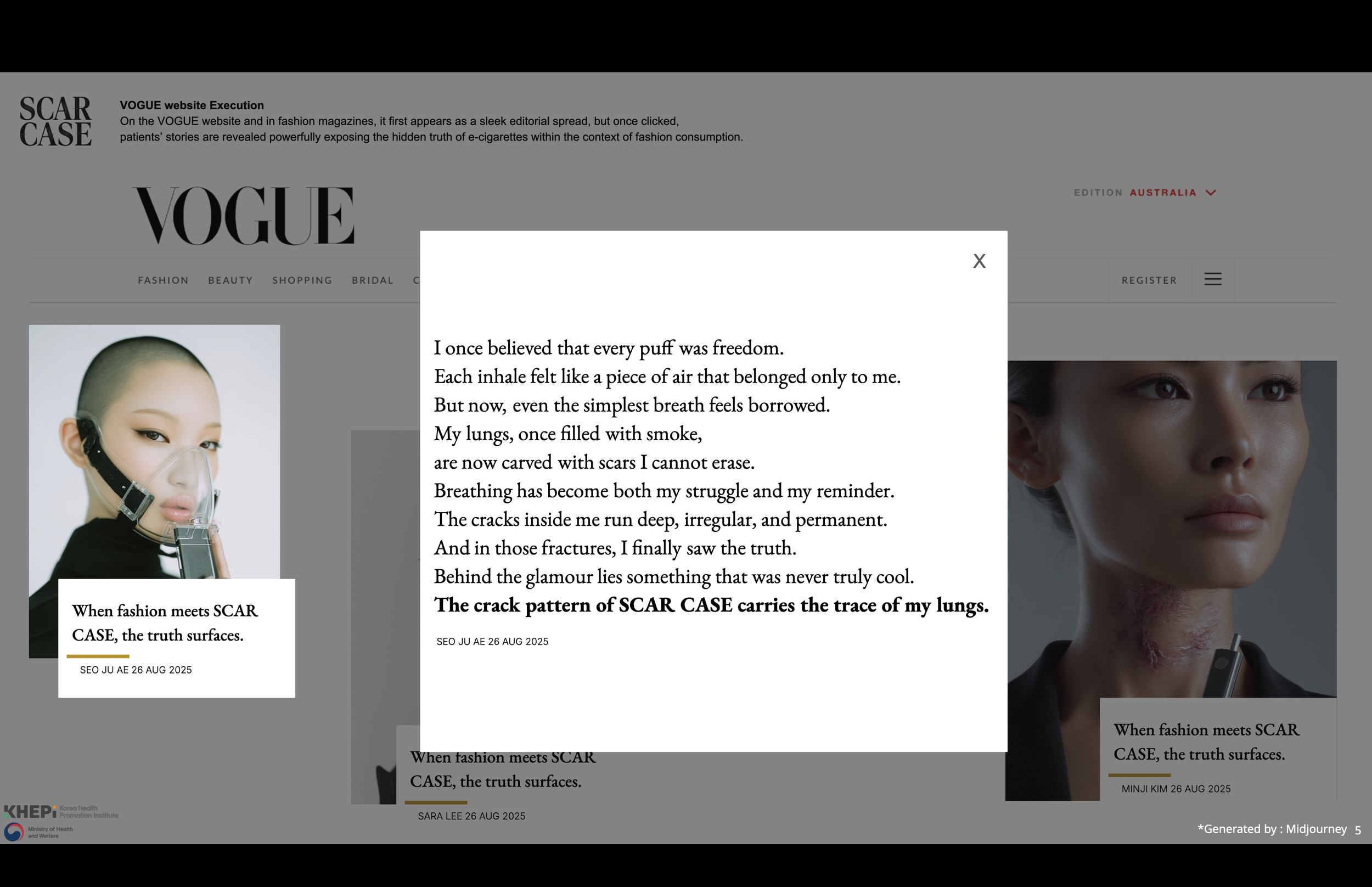Select the AUSTRALIA edition label
Image resolution: width=1372 pixels, height=887 pixels.
click(x=1163, y=192)
